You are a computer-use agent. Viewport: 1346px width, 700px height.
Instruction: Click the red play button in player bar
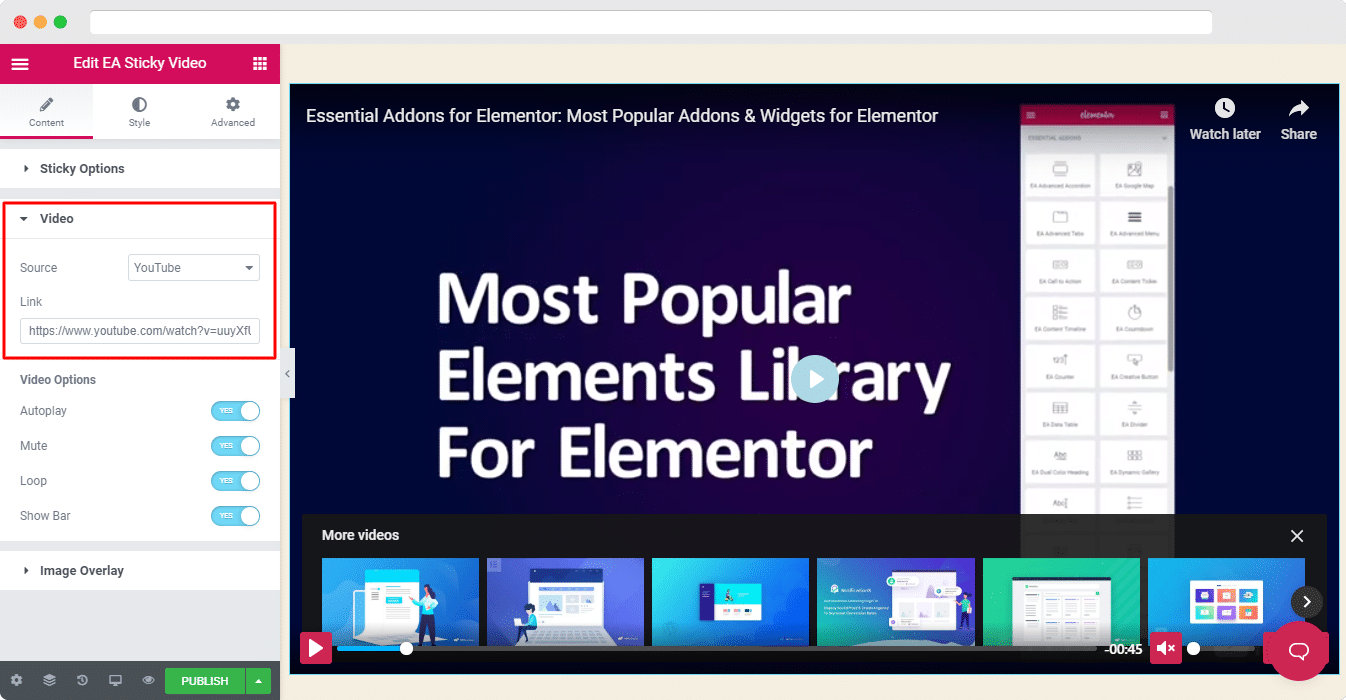tap(316, 648)
